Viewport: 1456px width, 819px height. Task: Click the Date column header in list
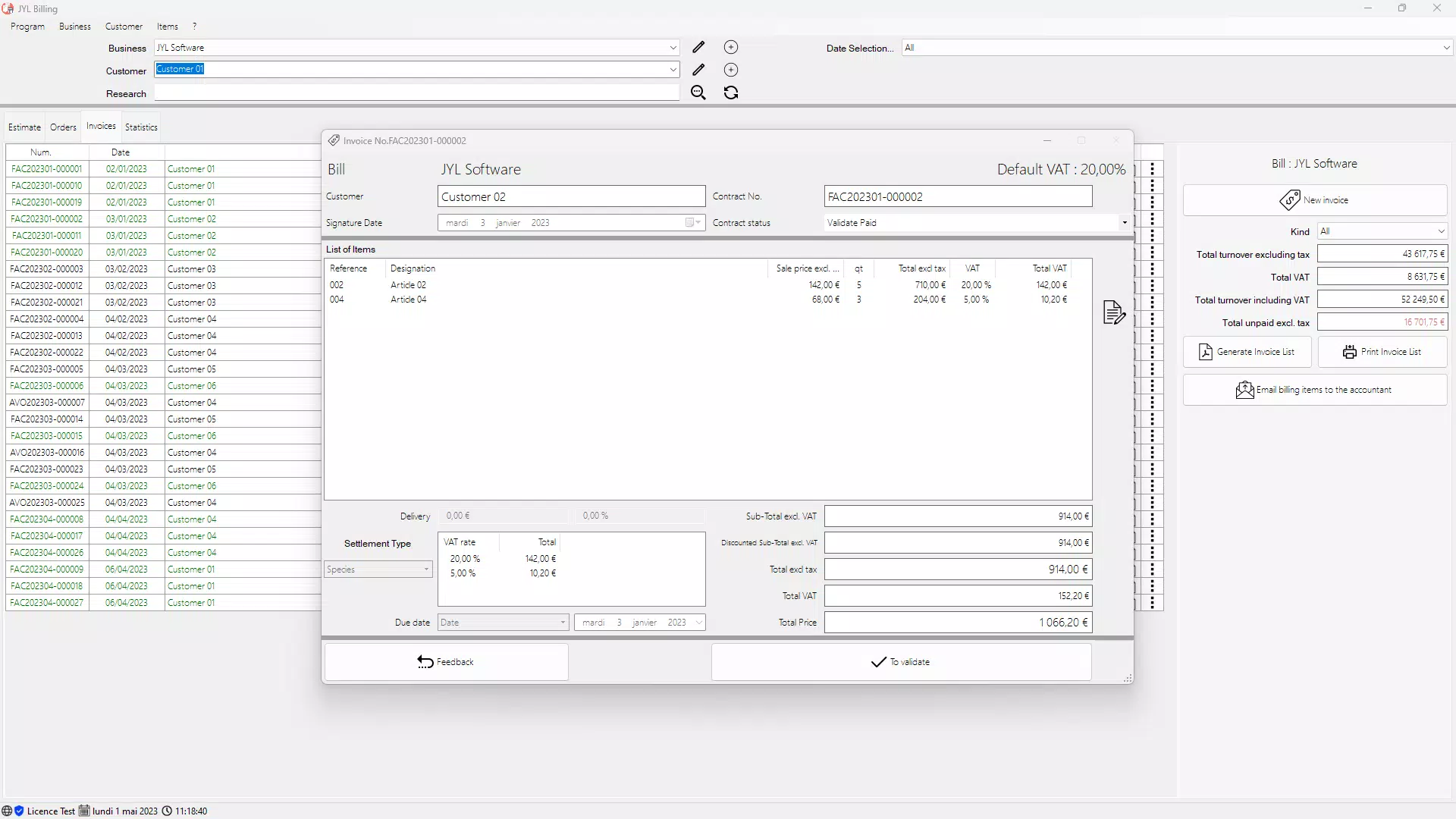click(x=127, y=152)
